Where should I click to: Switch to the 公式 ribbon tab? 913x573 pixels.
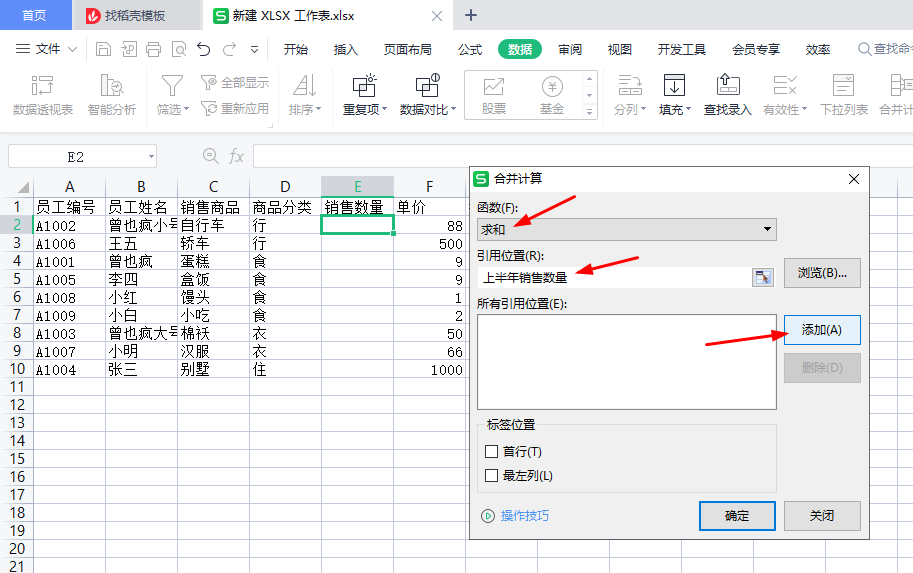click(x=470, y=49)
